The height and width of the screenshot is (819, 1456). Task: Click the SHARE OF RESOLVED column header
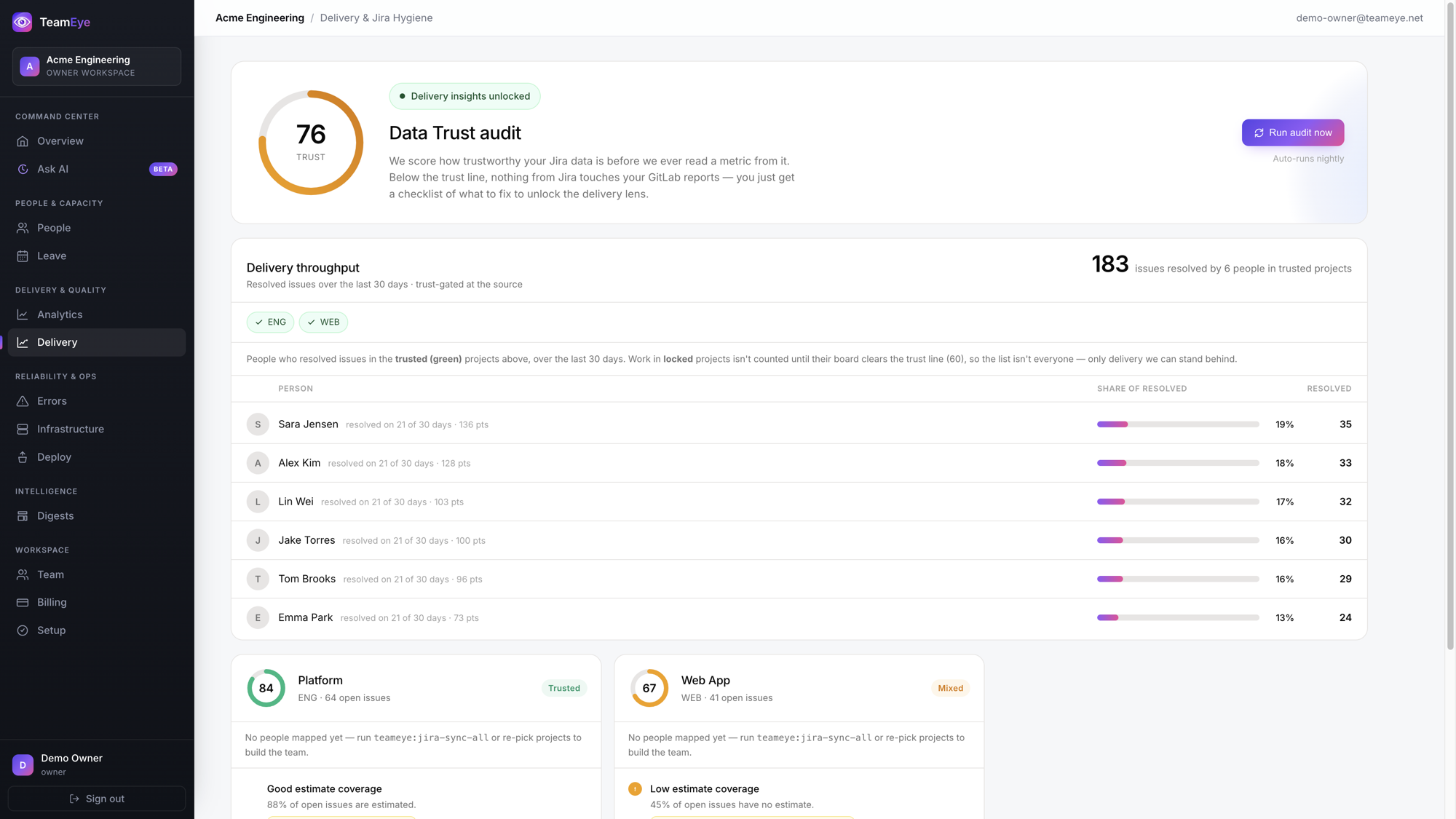point(1142,389)
